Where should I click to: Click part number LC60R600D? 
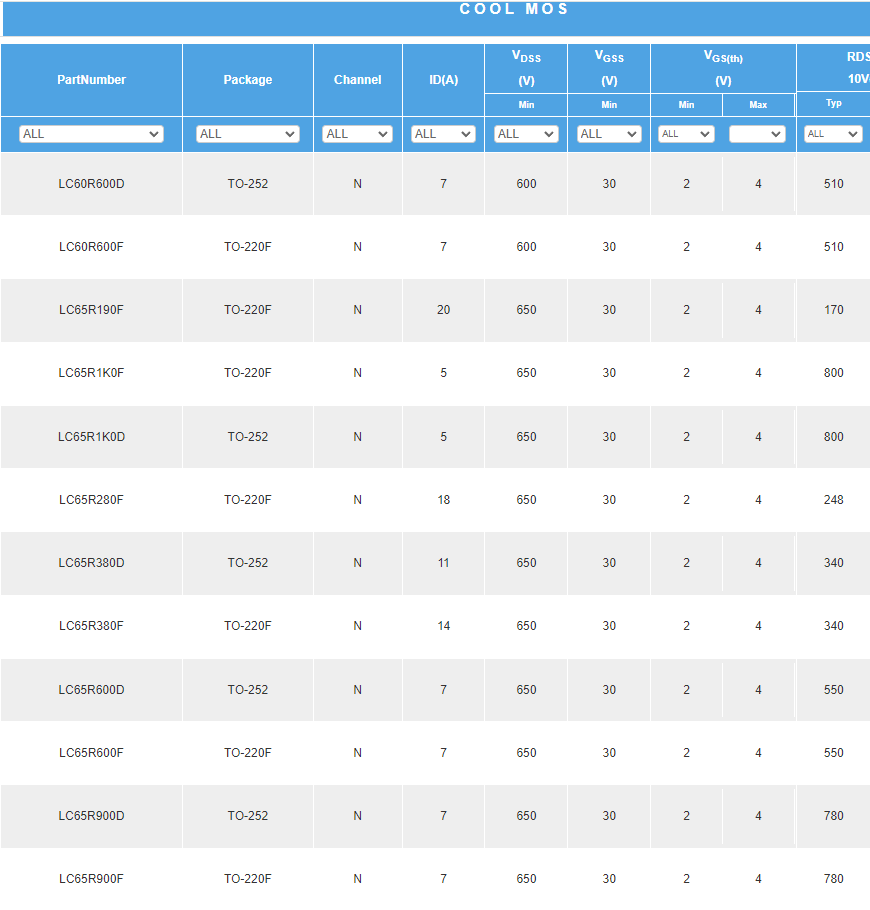pyautogui.click(x=91, y=184)
